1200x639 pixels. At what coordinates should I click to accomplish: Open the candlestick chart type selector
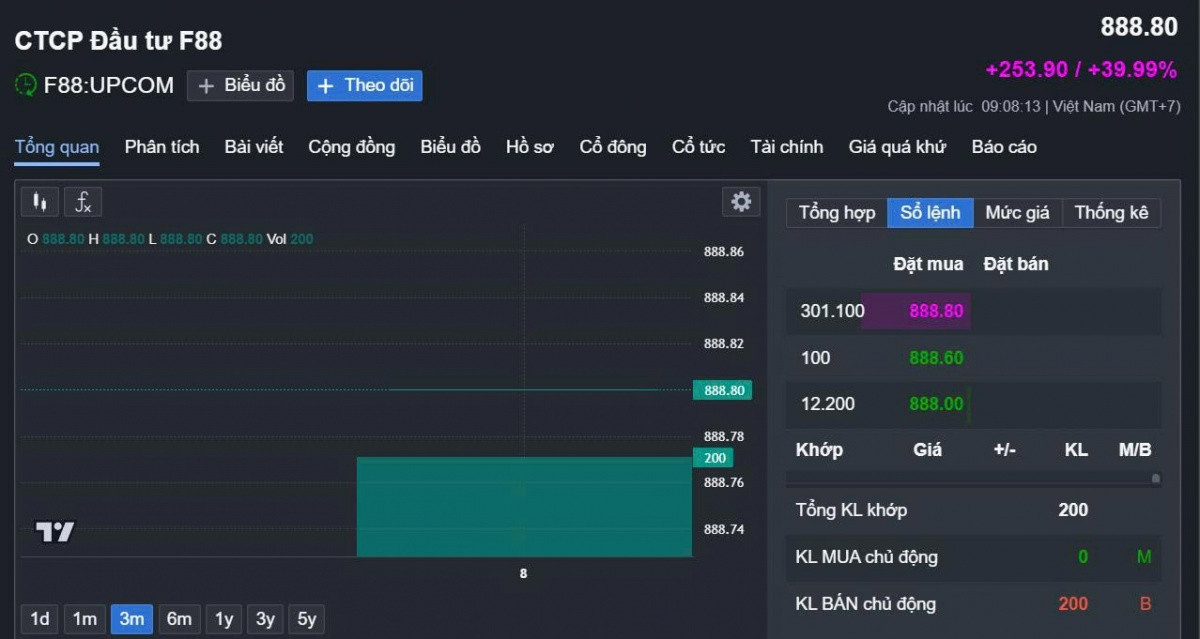pyautogui.click(x=40, y=202)
